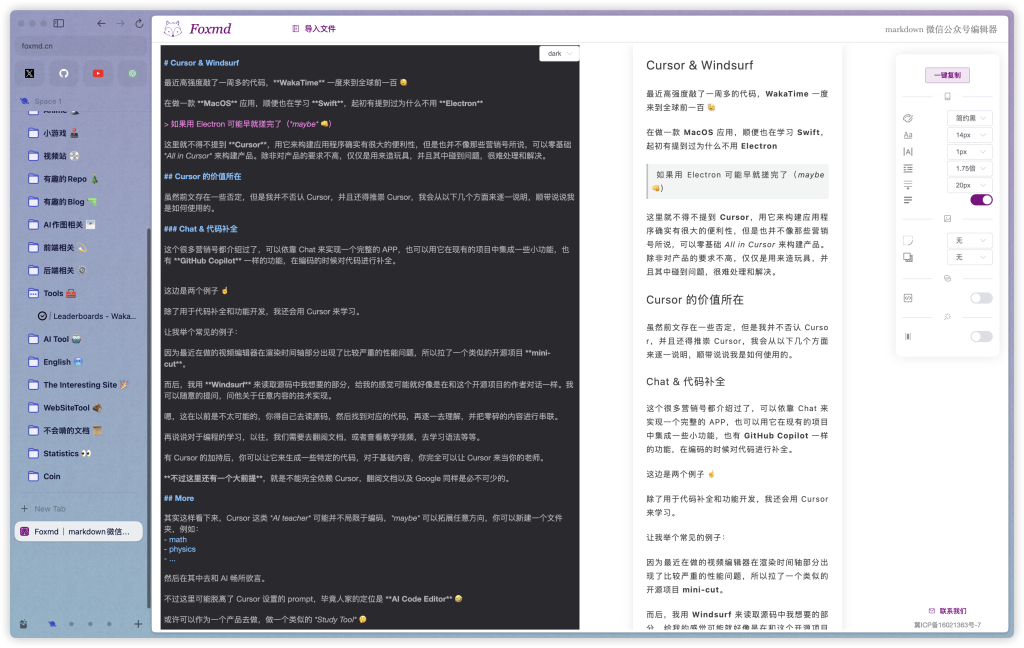Viewport: 1024px width, 648px height.
Task: Click the plus icon at sidebar bottom
Action: coord(138,624)
